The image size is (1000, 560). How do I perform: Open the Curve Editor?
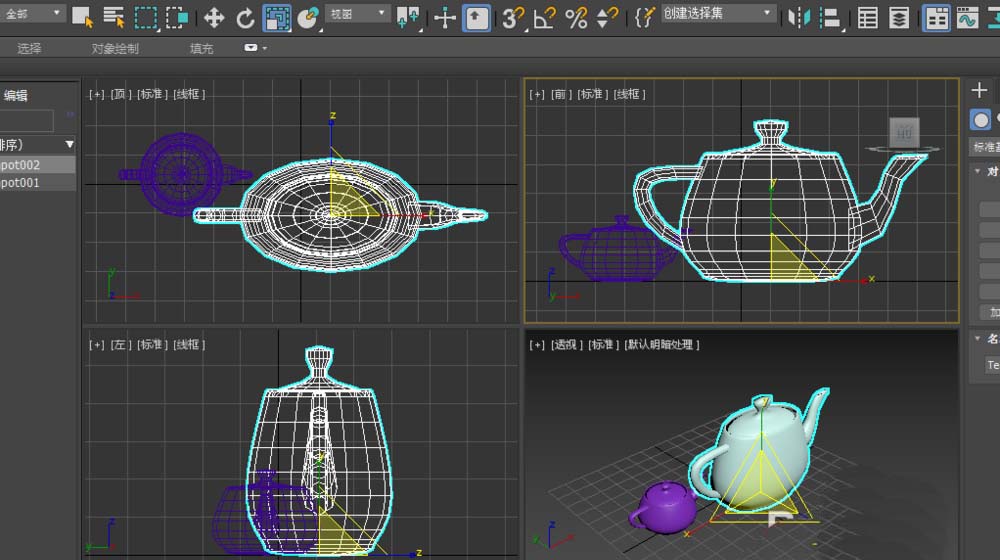967,17
